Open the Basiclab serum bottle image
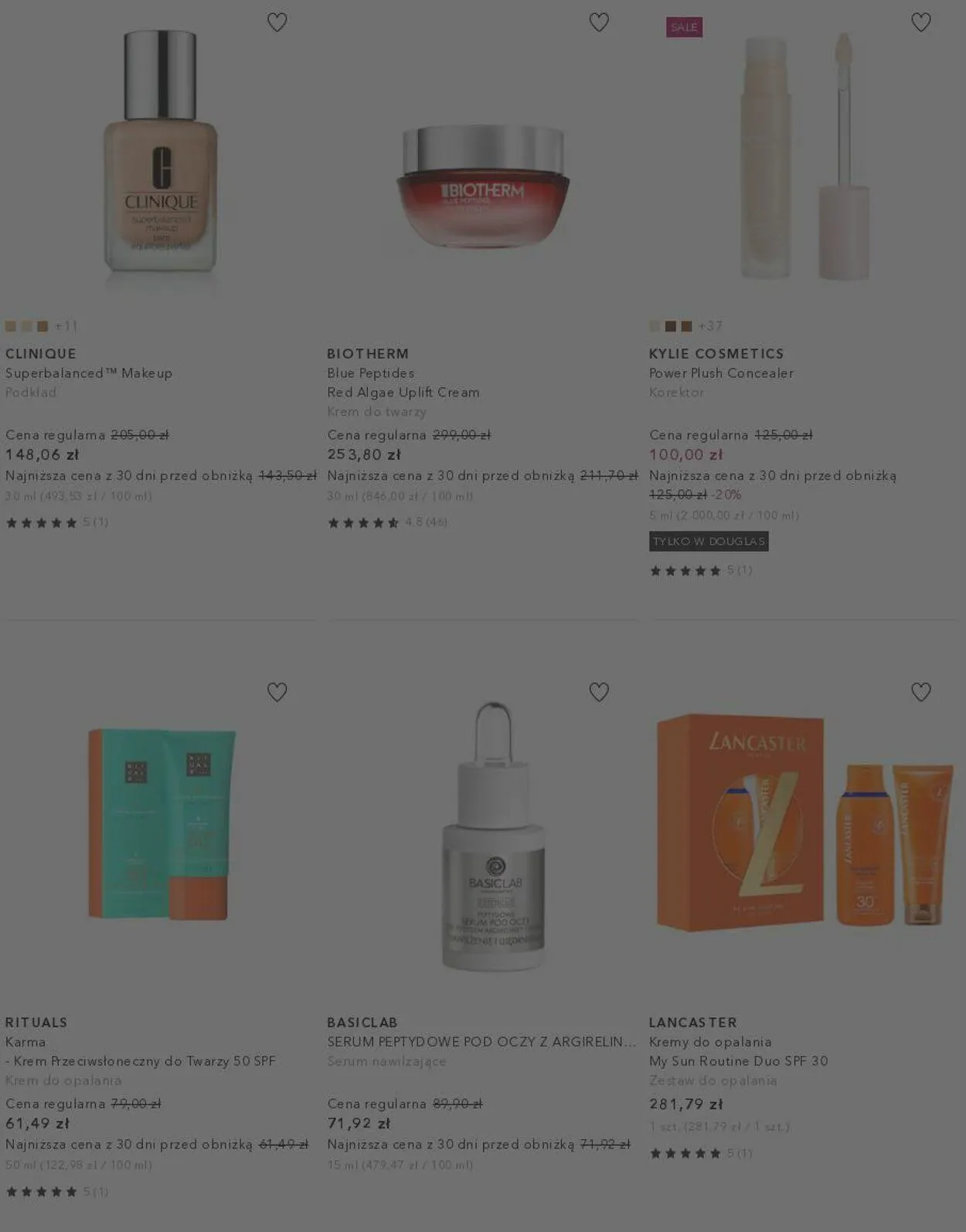Image resolution: width=966 pixels, height=1232 pixels. tap(494, 835)
